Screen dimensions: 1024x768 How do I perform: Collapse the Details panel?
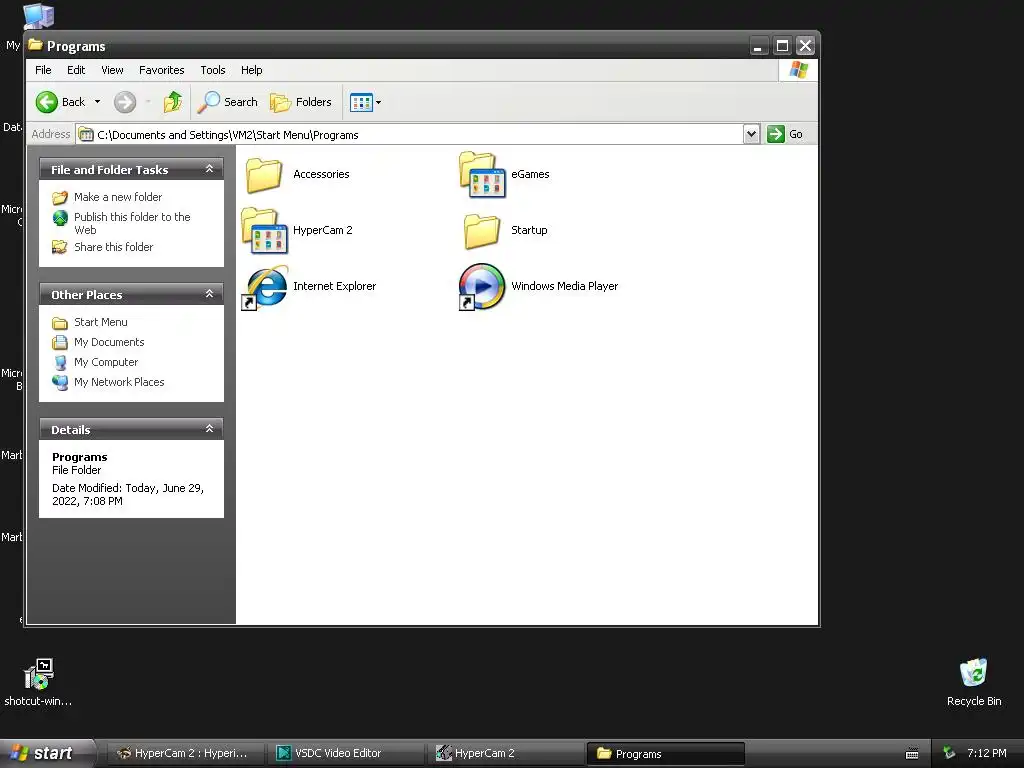[x=209, y=429]
